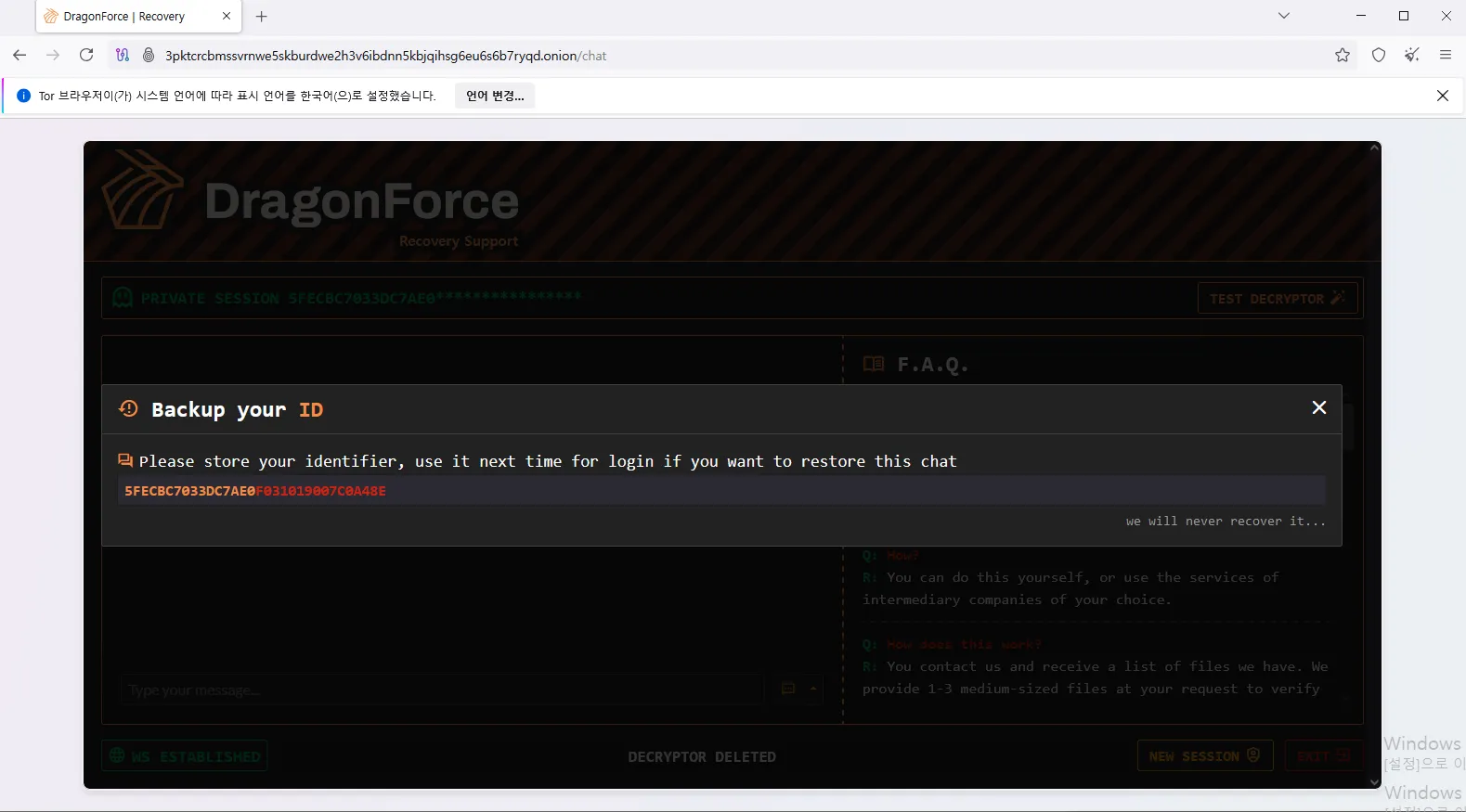Open the TEST DECRYPTOR button
The image size is (1466, 812).
tap(1278, 298)
